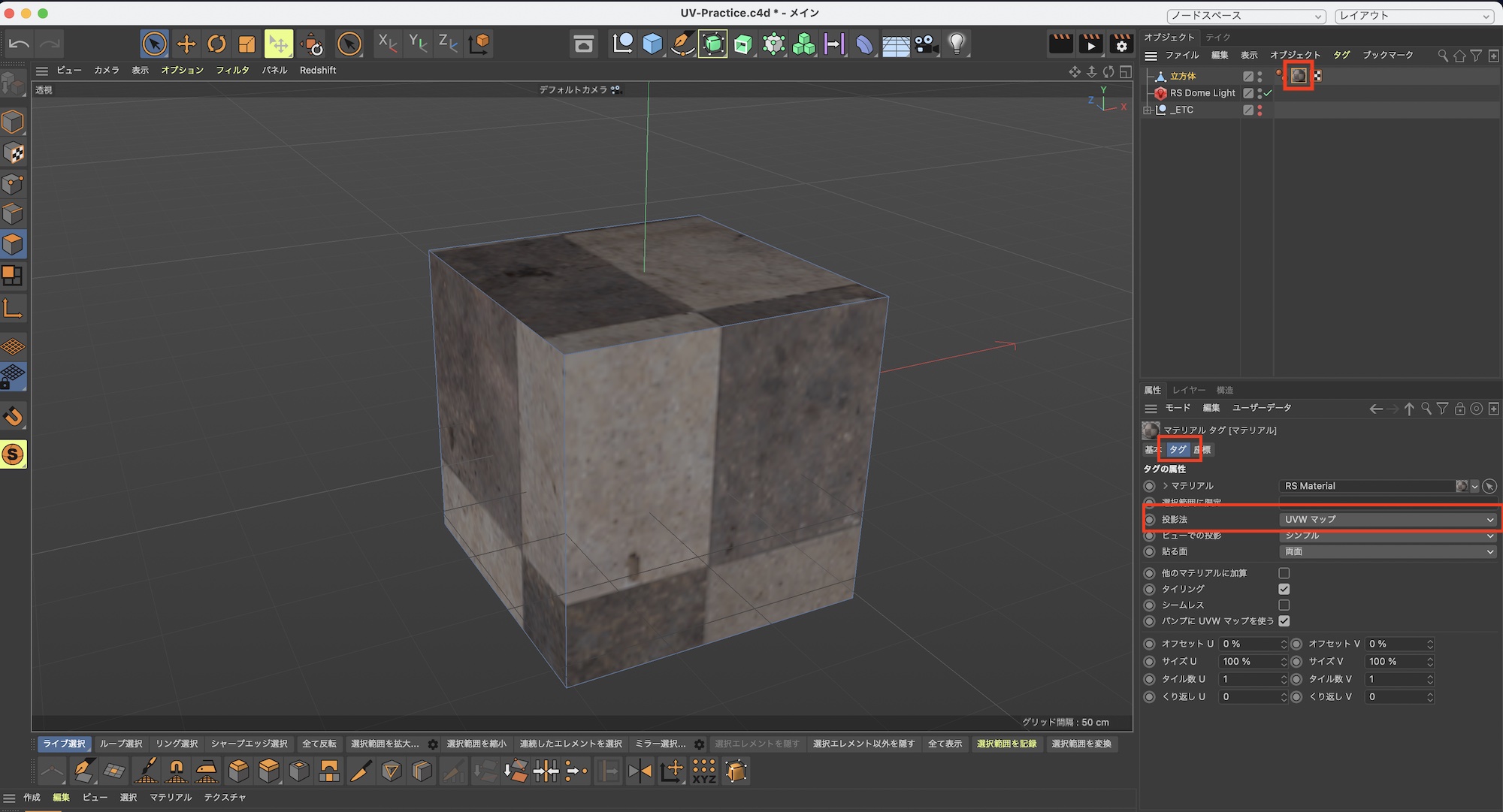The width and height of the screenshot is (1503, 812).
Task: Click the yellow S snap icon in left sidebar
Action: point(14,454)
